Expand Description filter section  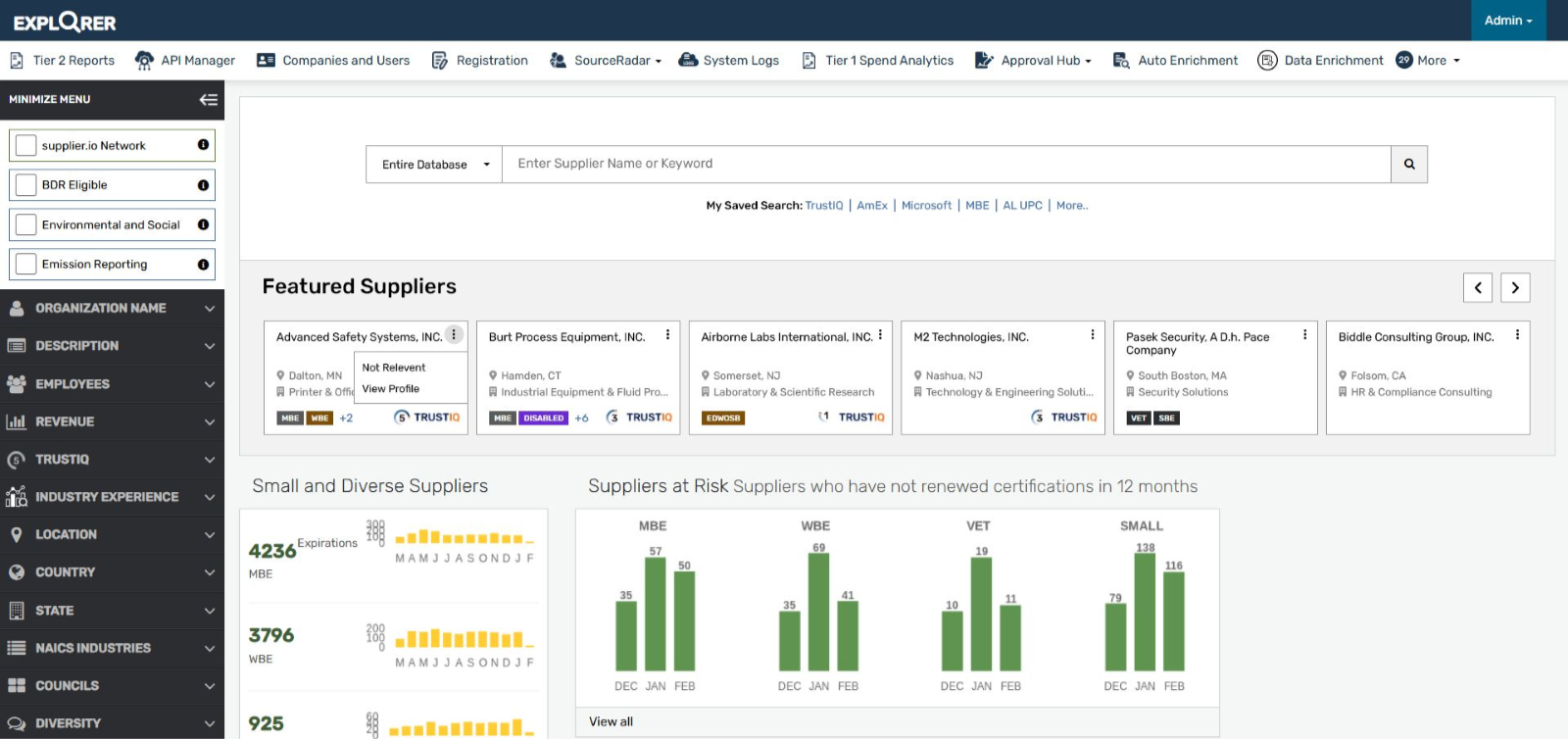[112, 346]
